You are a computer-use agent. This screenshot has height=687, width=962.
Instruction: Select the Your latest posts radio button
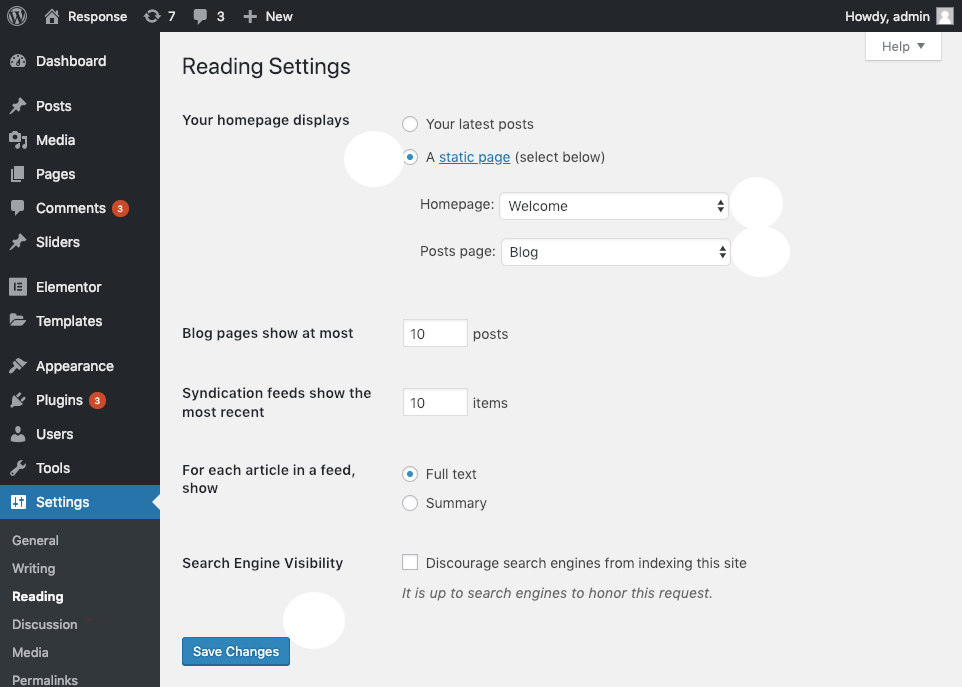pyautogui.click(x=410, y=124)
